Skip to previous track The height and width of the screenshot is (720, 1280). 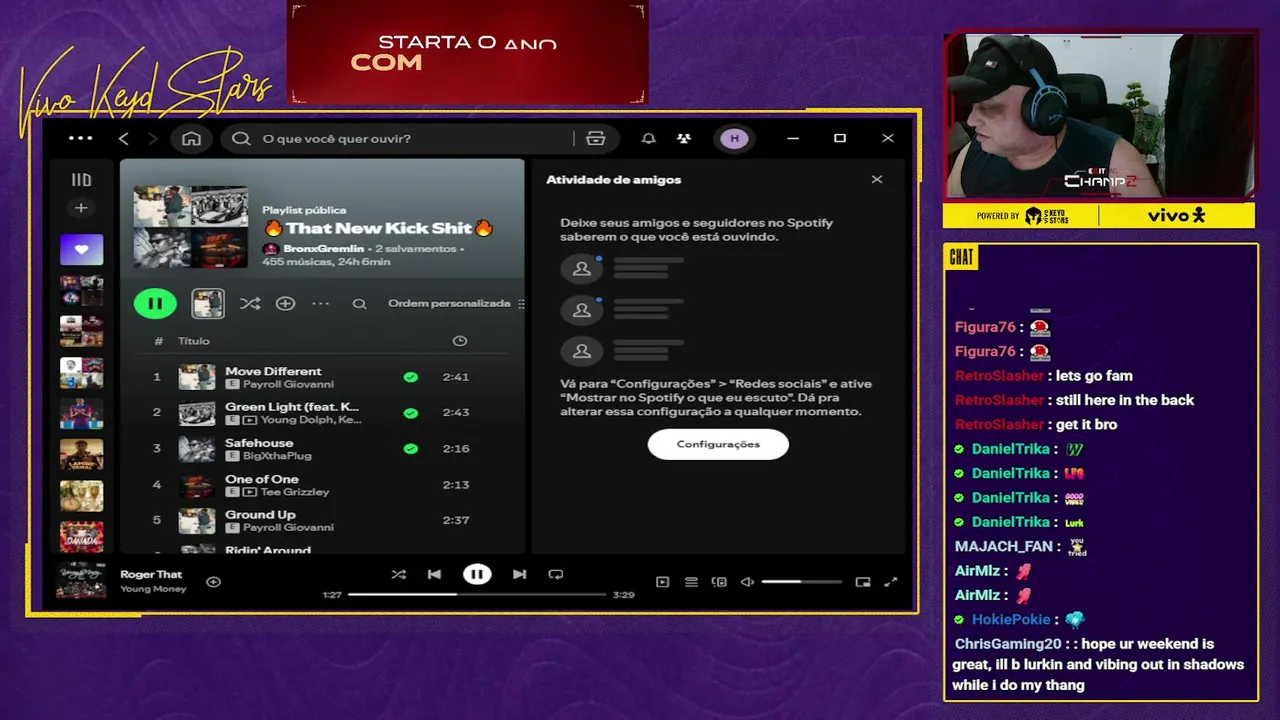(x=434, y=574)
